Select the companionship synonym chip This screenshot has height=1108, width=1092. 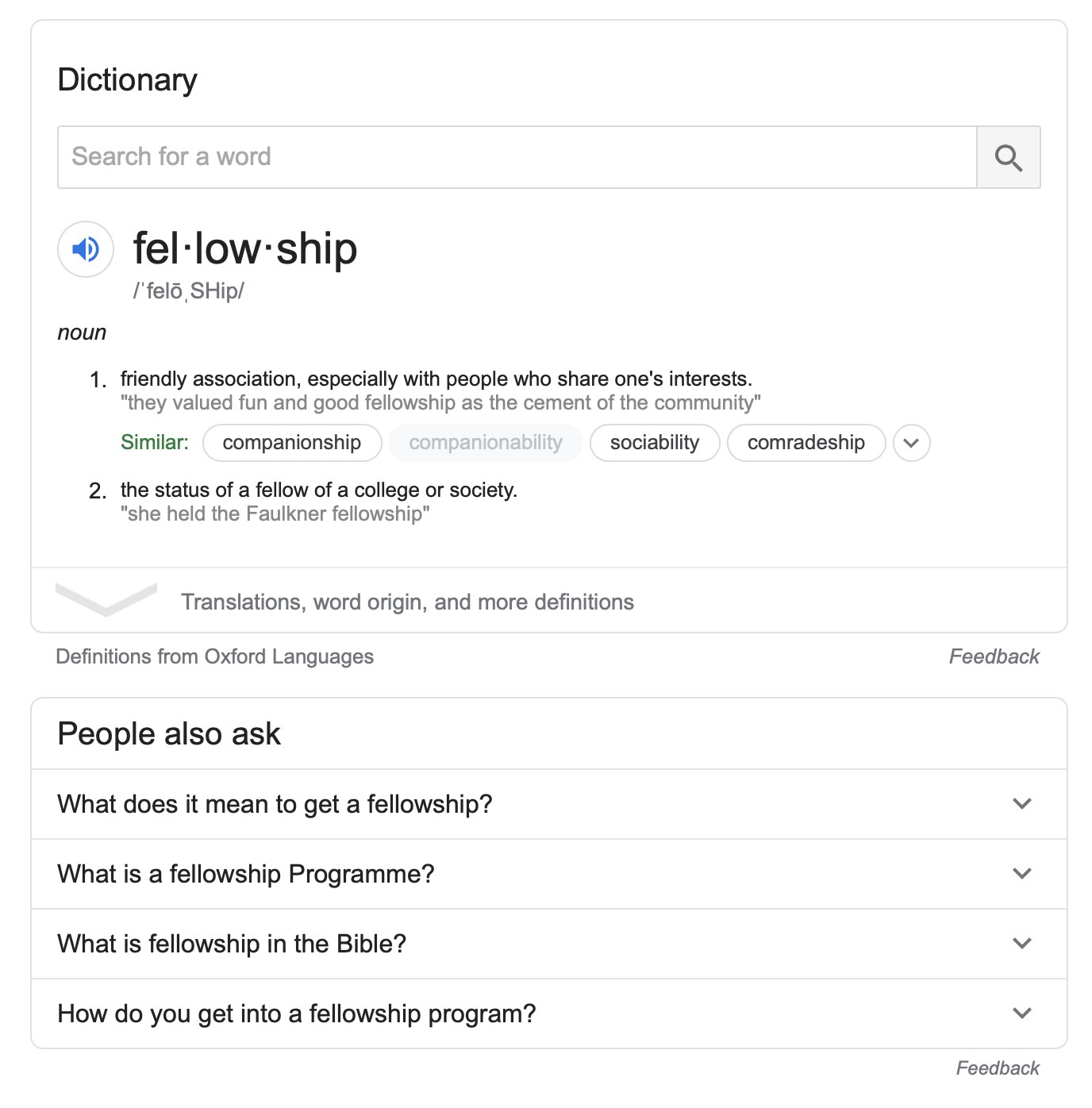coord(292,443)
